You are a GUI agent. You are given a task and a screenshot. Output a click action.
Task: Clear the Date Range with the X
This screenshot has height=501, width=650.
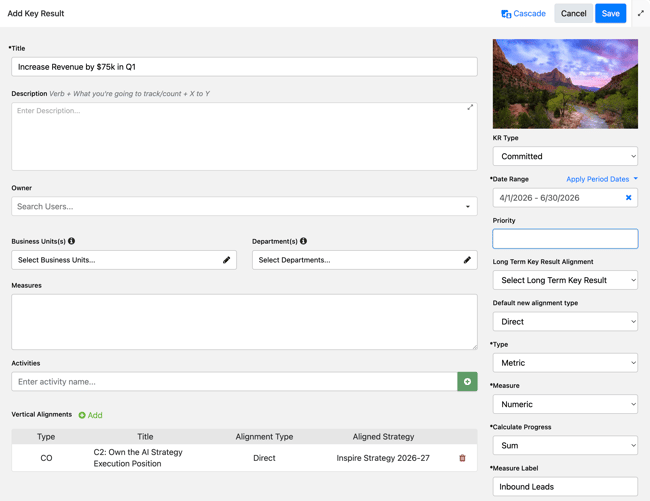[x=628, y=198]
